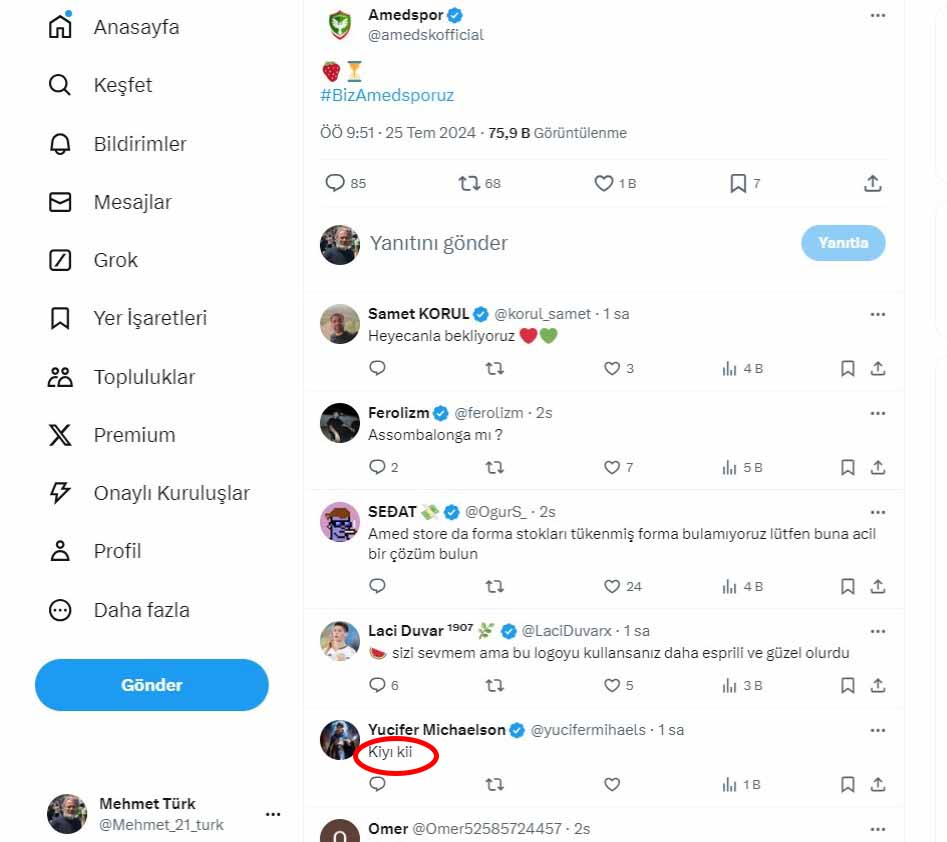Retweet the Amedspor post
Screen dimensions: 947x842
pyautogui.click(x=469, y=184)
